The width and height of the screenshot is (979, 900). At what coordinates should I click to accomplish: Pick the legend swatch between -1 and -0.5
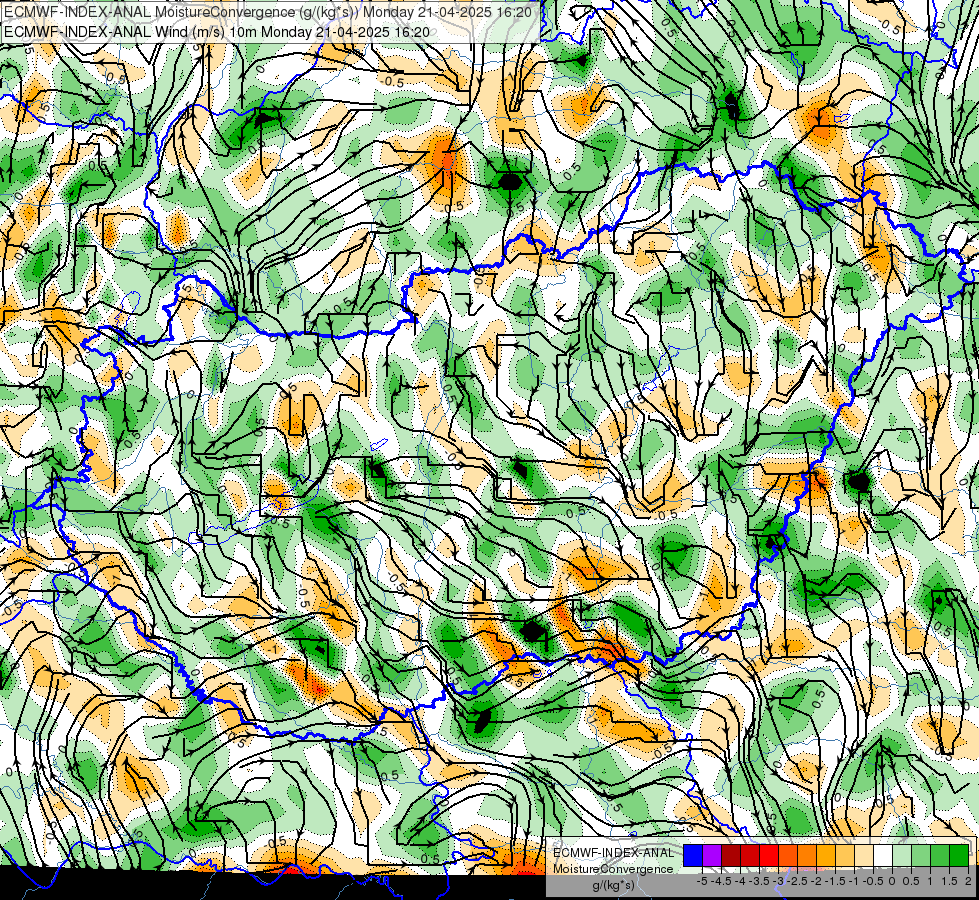tap(864, 856)
